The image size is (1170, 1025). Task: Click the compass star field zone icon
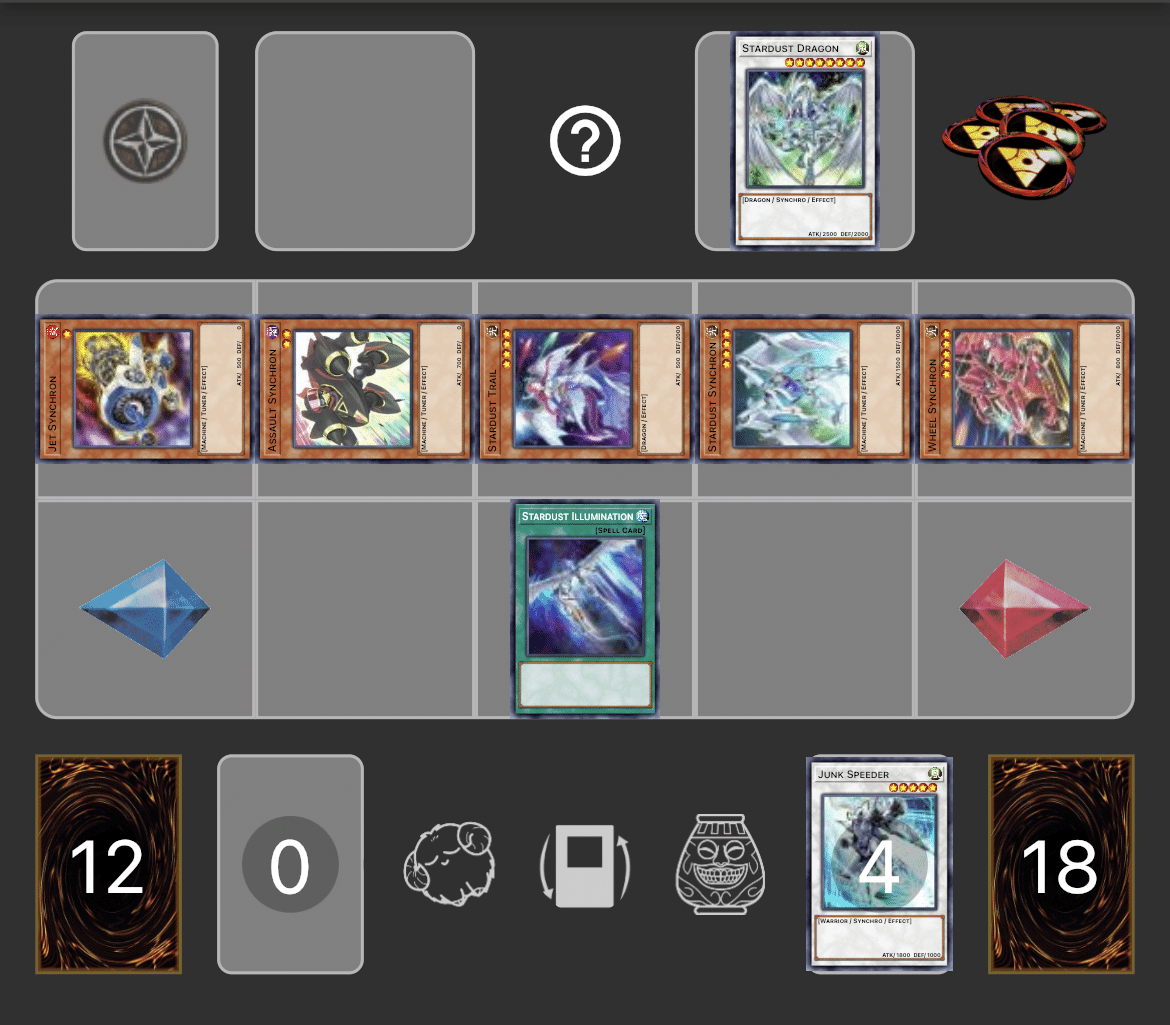tap(145, 141)
